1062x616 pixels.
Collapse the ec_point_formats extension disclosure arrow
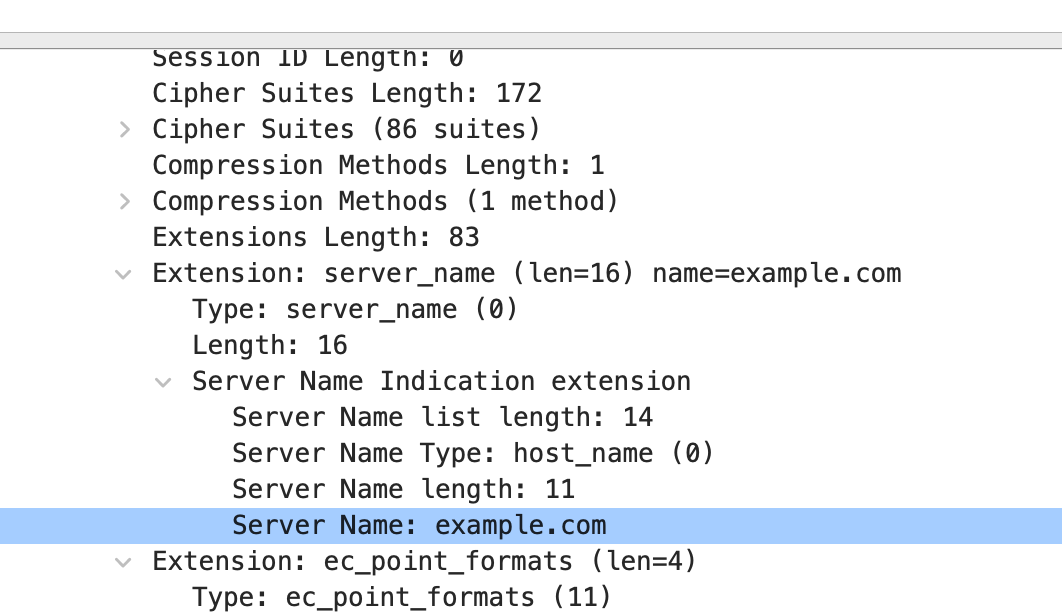[123, 562]
